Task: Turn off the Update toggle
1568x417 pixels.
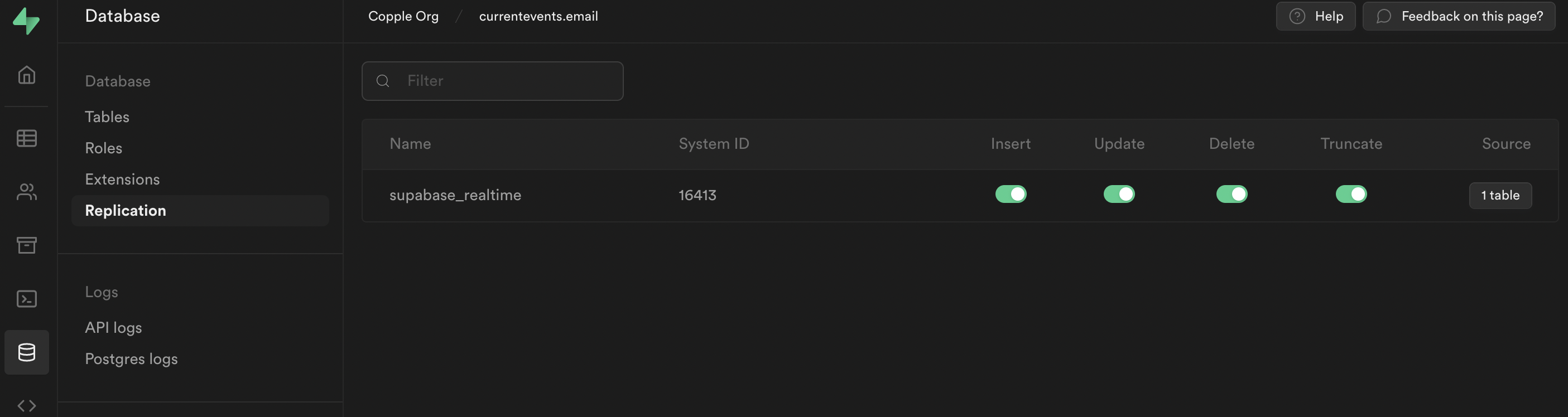Action: [1119, 195]
